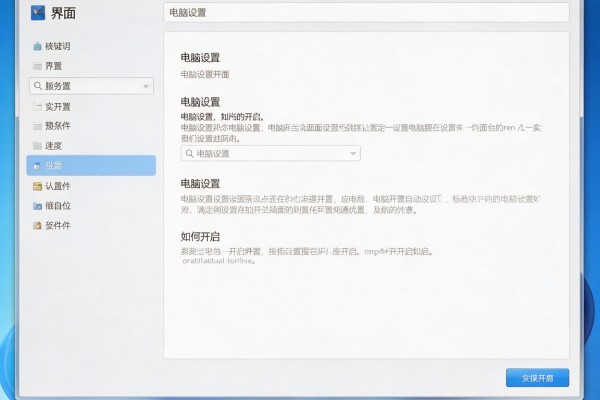Viewport: 600px width, 400px height.
Task: Choose the 类条件 sidebar item
Action: point(57,126)
